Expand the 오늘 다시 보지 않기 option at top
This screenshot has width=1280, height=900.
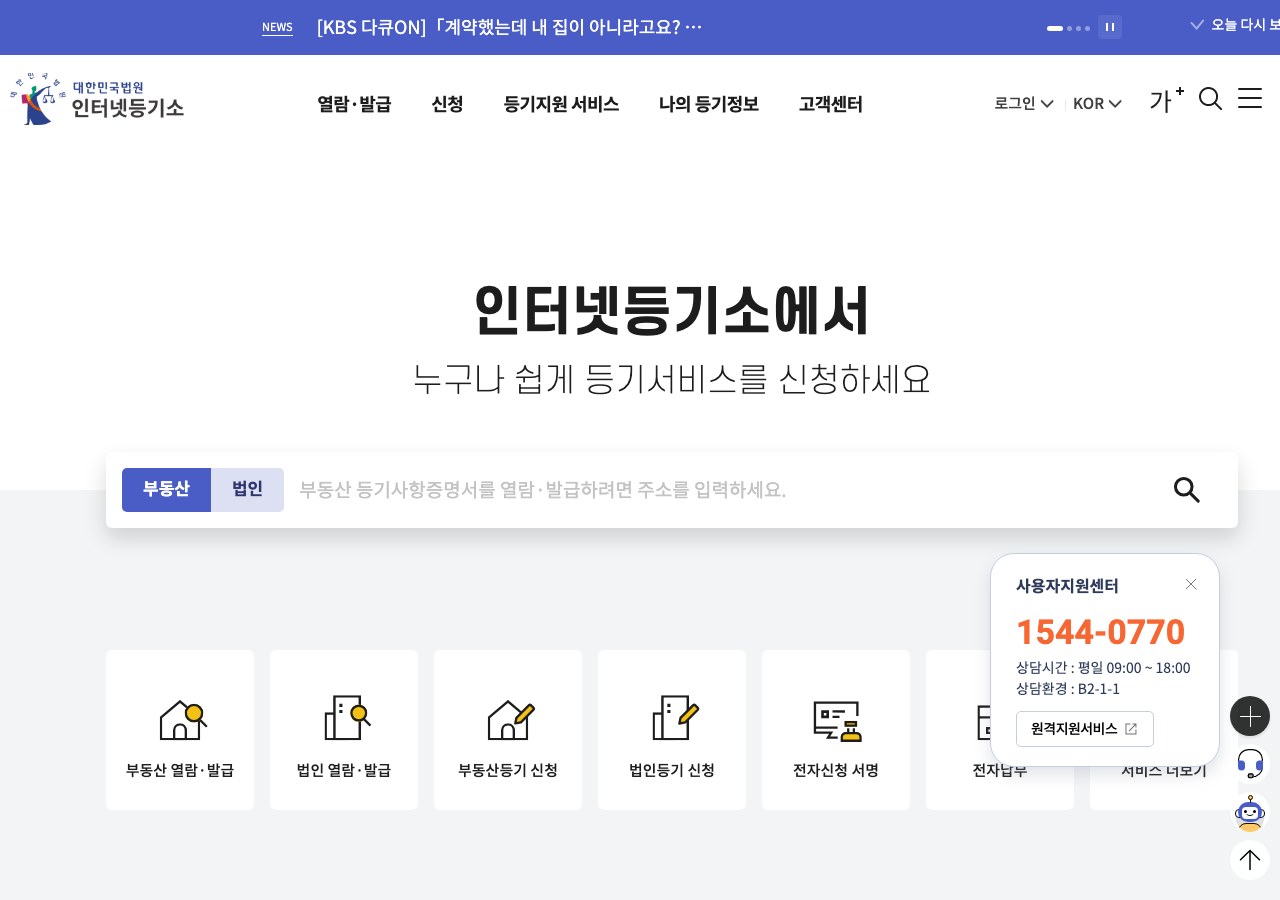[x=1235, y=24]
